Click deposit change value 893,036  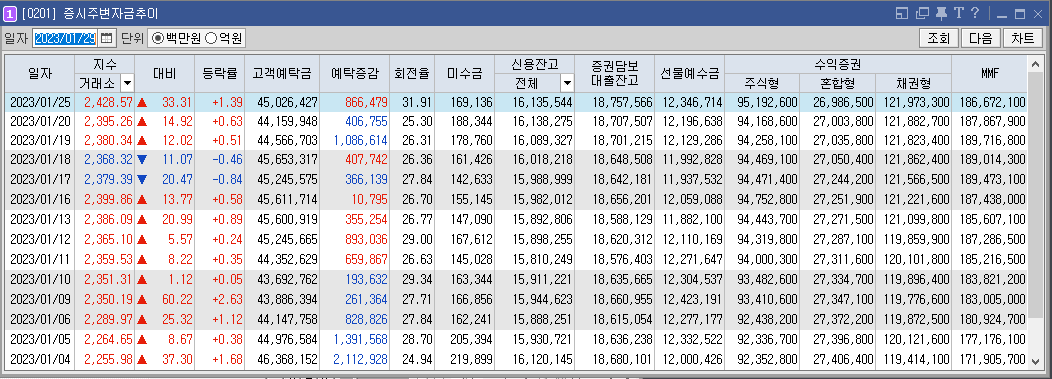point(366,238)
